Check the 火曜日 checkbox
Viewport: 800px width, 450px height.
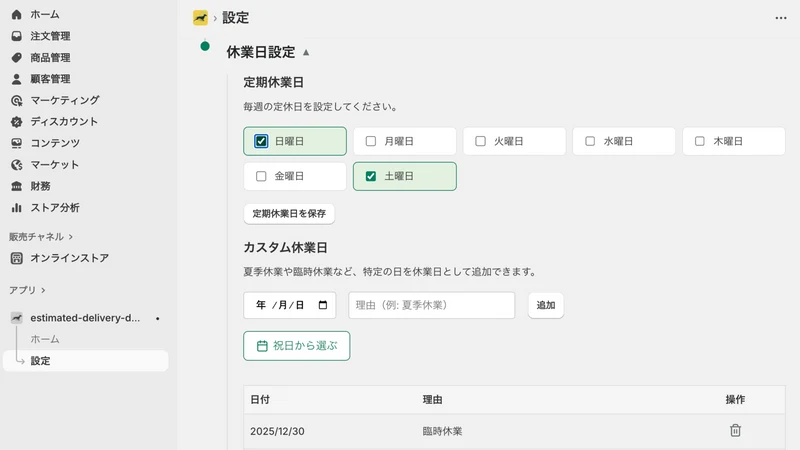(481, 141)
